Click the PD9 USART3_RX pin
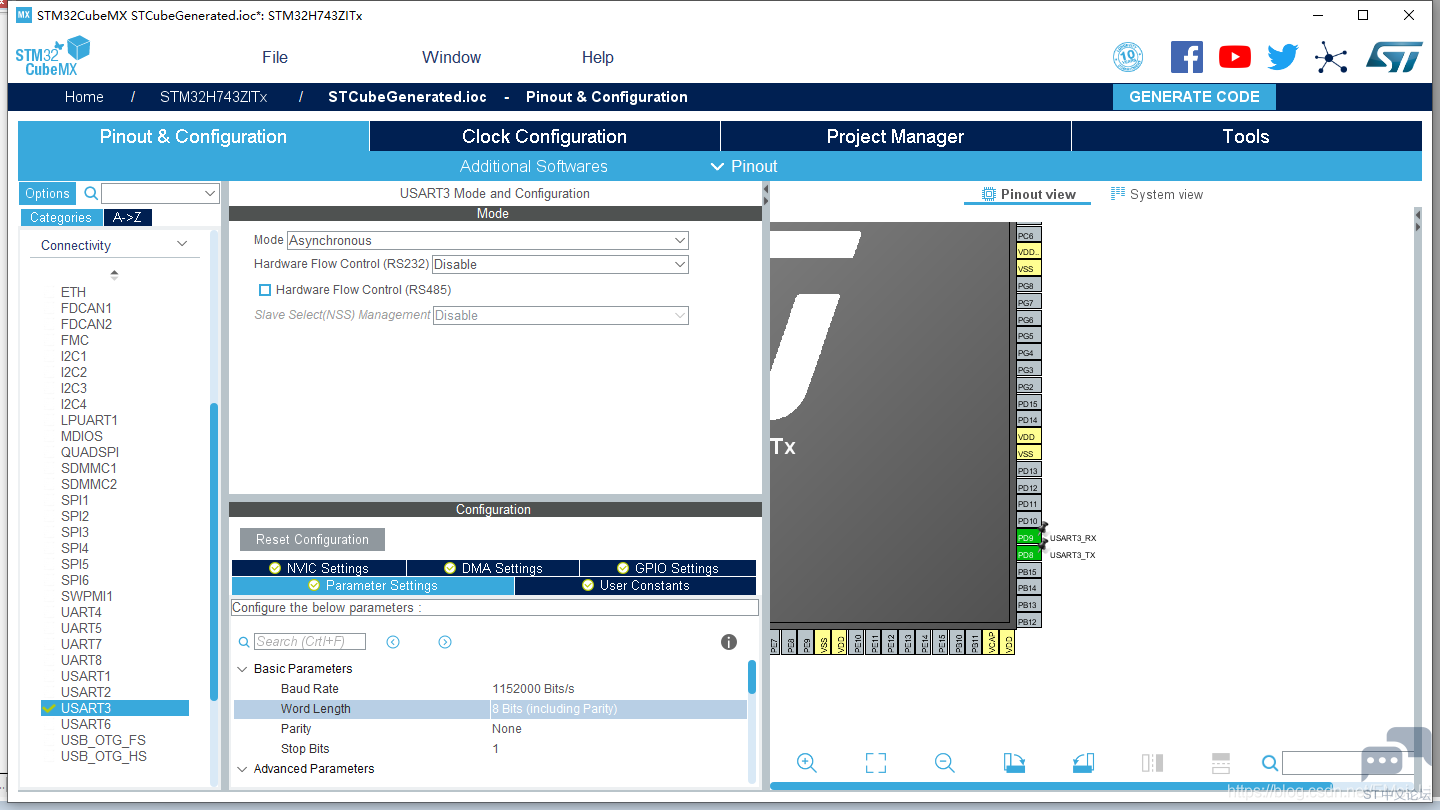 [1027, 538]
